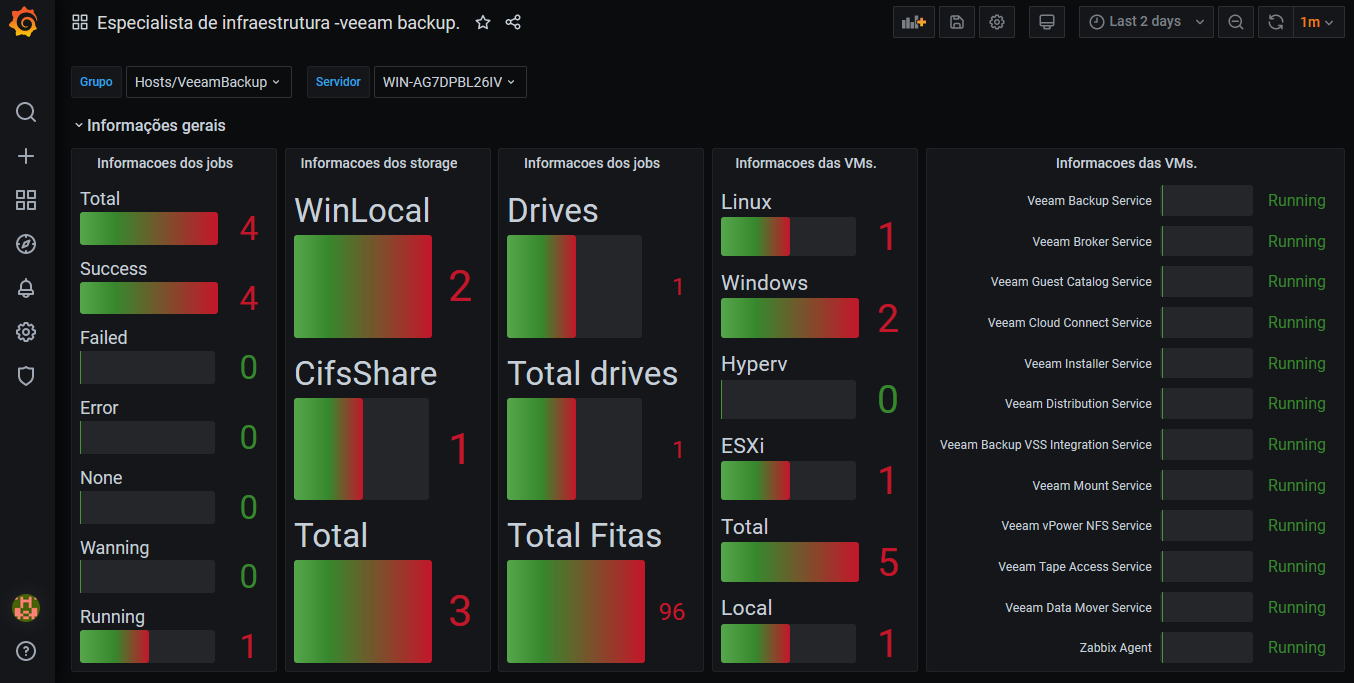Image resolution: width=1354 pixels, height=683 pixels.
Task: Cycle view mode with monitor icon
Action: 1047,22
